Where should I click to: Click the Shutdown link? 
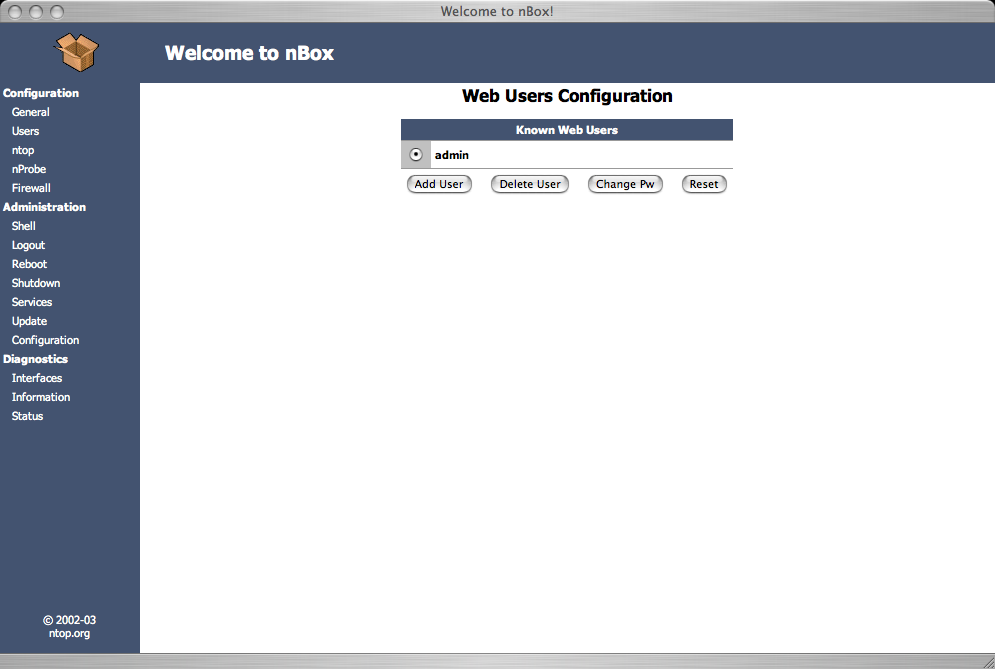pyautogui.click(x=36, y=283)
